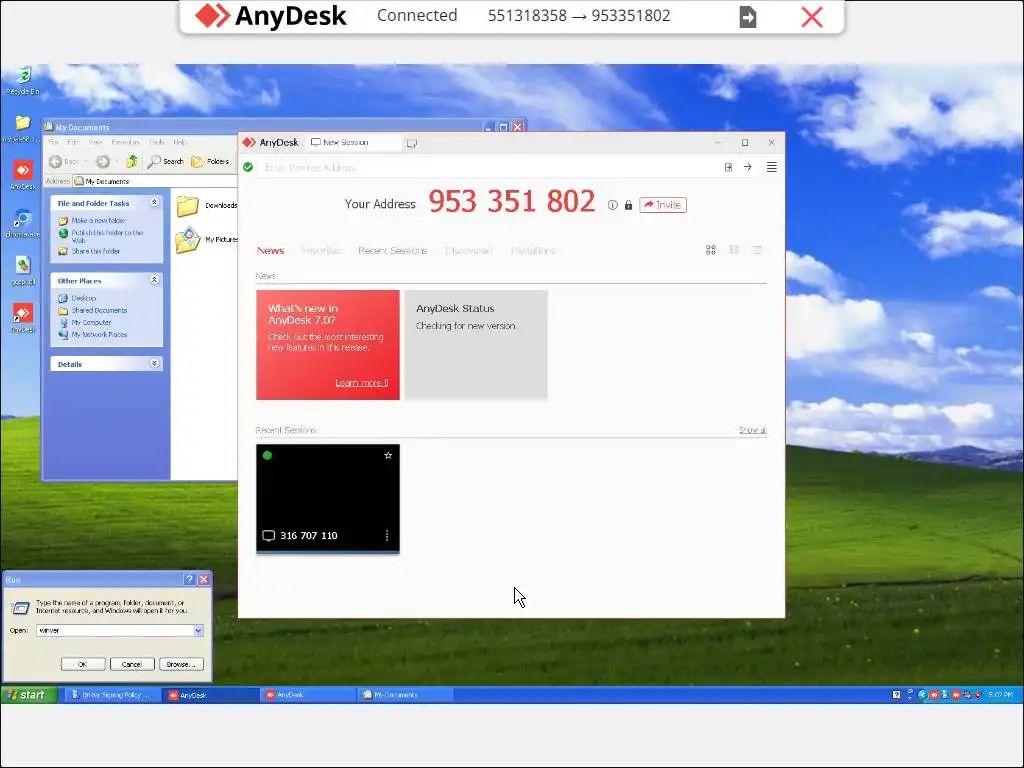The width and height of the screenshot is (1024, 768).
Task: Select the News tab in AnyDesk
Action: pos(270,251)
